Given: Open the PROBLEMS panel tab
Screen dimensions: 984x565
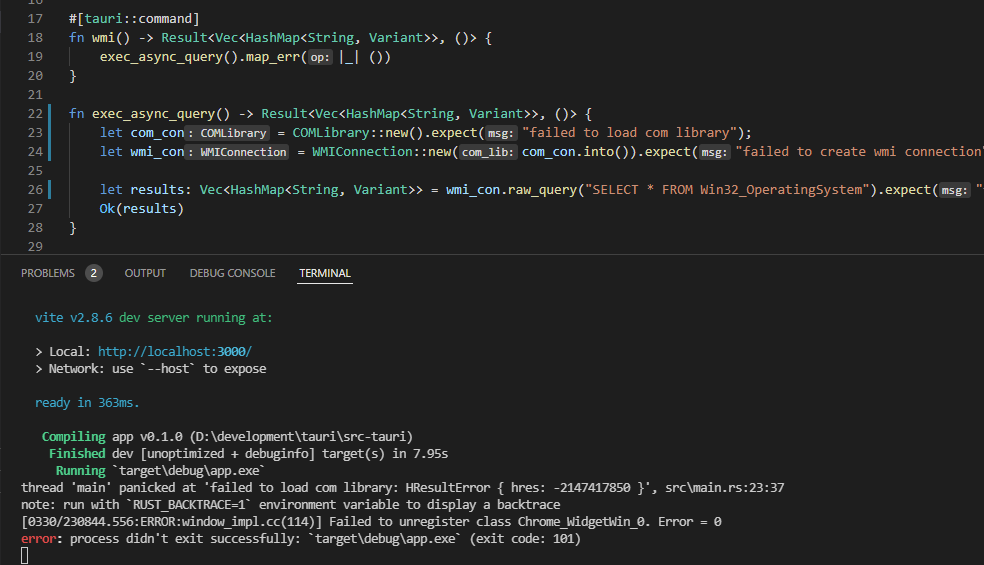Looking at the screenshot, I should (48, 273).
